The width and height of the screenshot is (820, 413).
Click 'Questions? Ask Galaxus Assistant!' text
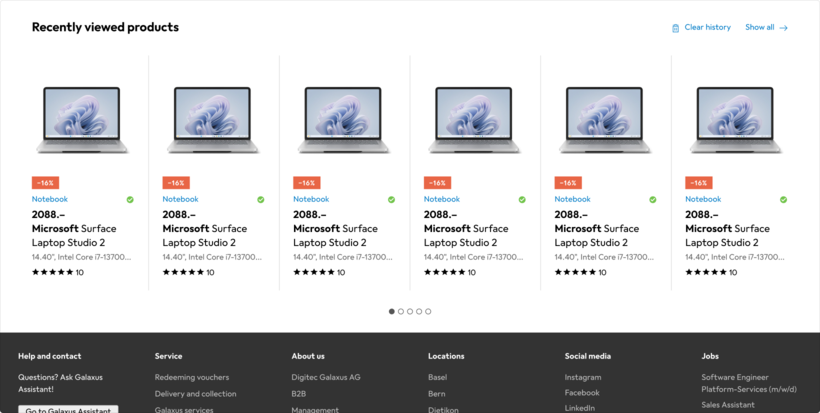pyautogui.click(x=61, y=383)
